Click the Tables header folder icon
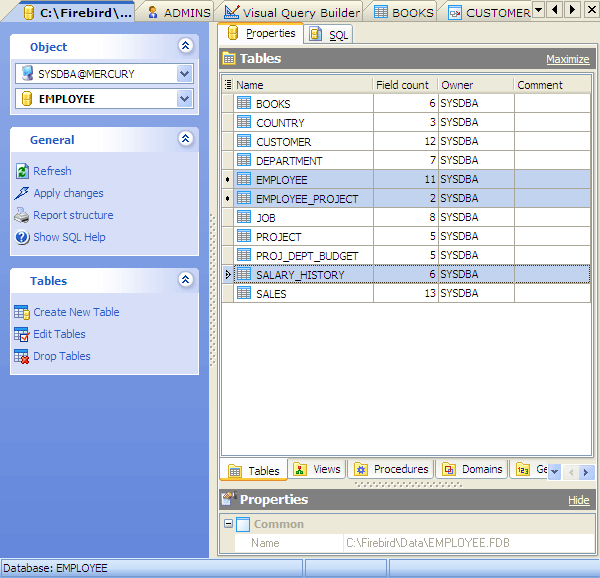600x578 pixels. click(x=229, y=59)
